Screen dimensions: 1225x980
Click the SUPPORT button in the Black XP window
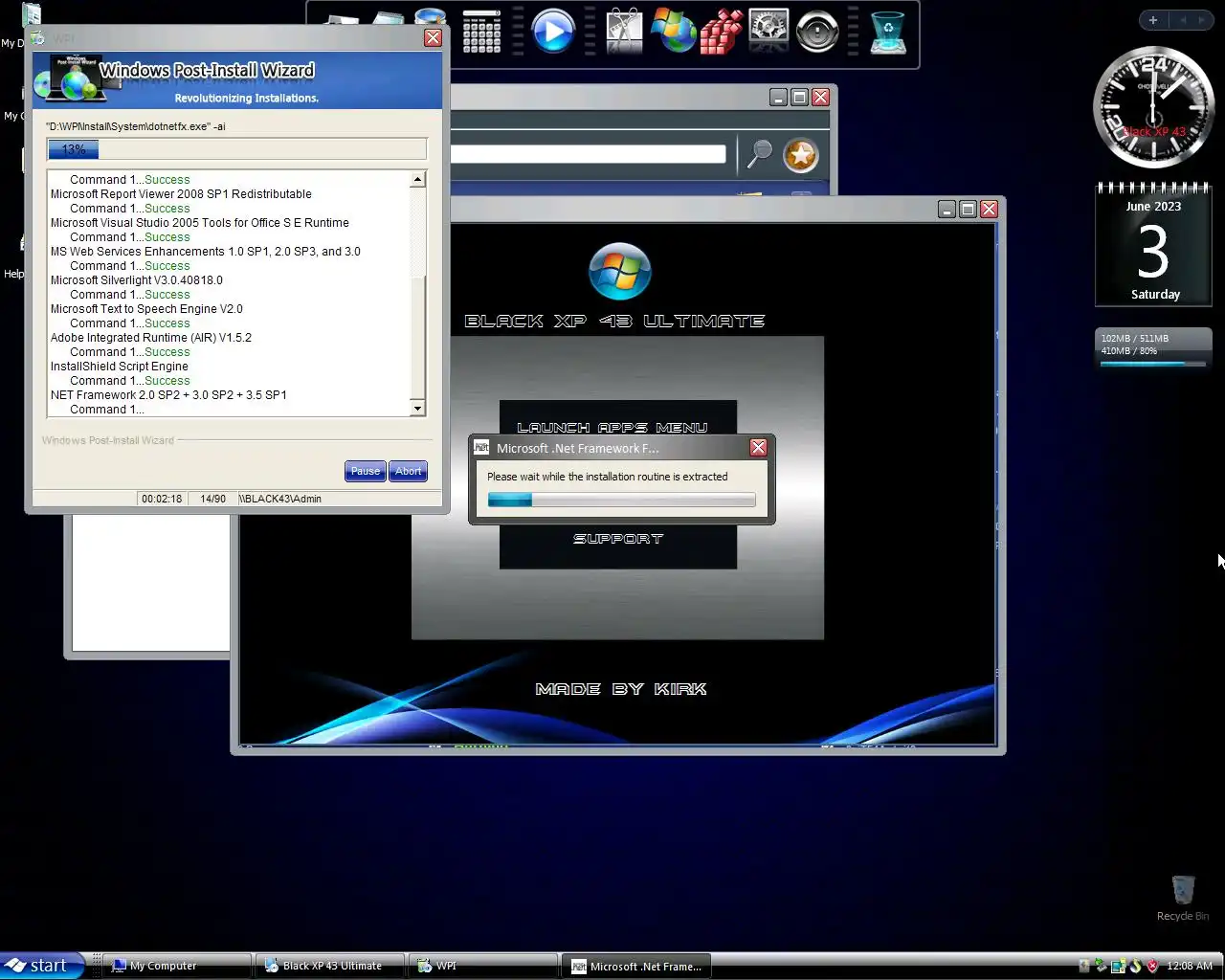618,539
